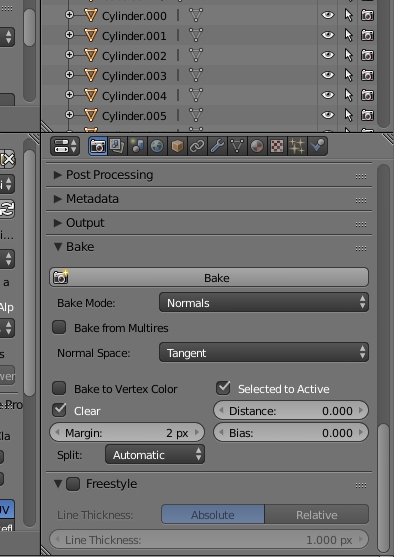Image resolution: width=394 pixels, height=557 pixels.
Task: Hide Cylinder.003 in viewport
Action: click(328, 75)
